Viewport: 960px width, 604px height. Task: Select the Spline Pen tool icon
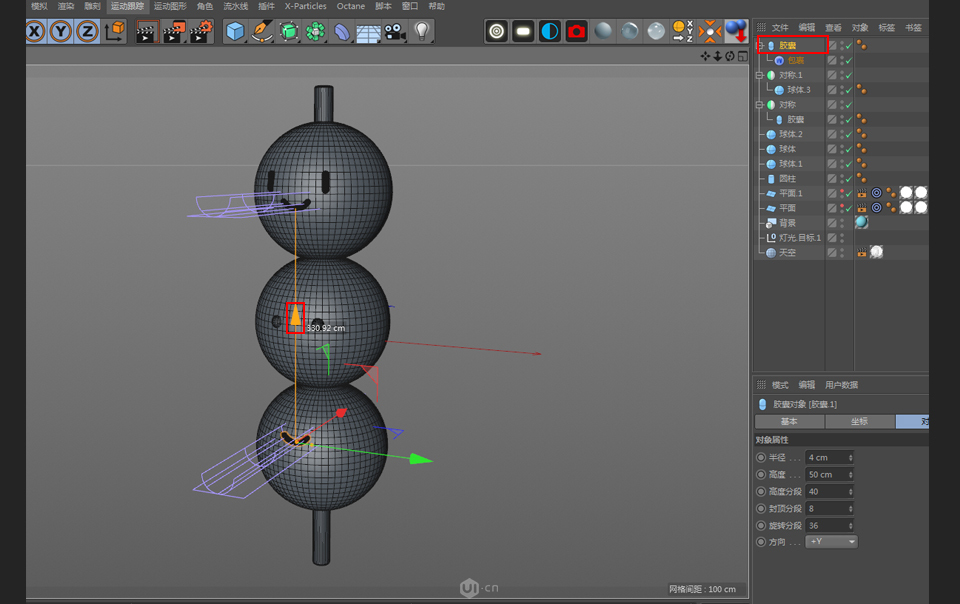[263, 32]
